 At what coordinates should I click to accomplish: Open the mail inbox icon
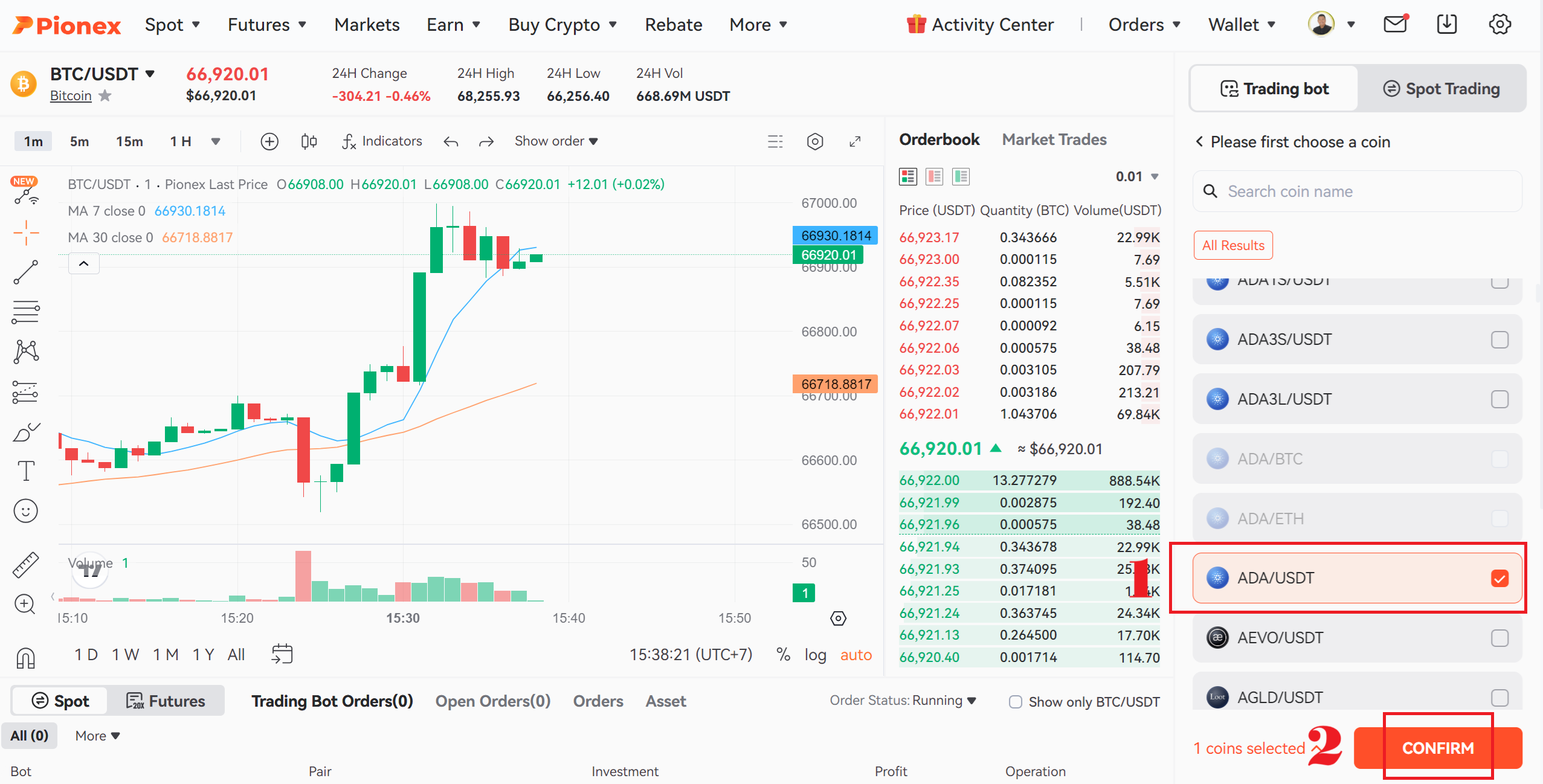[x=1395, y=24]
